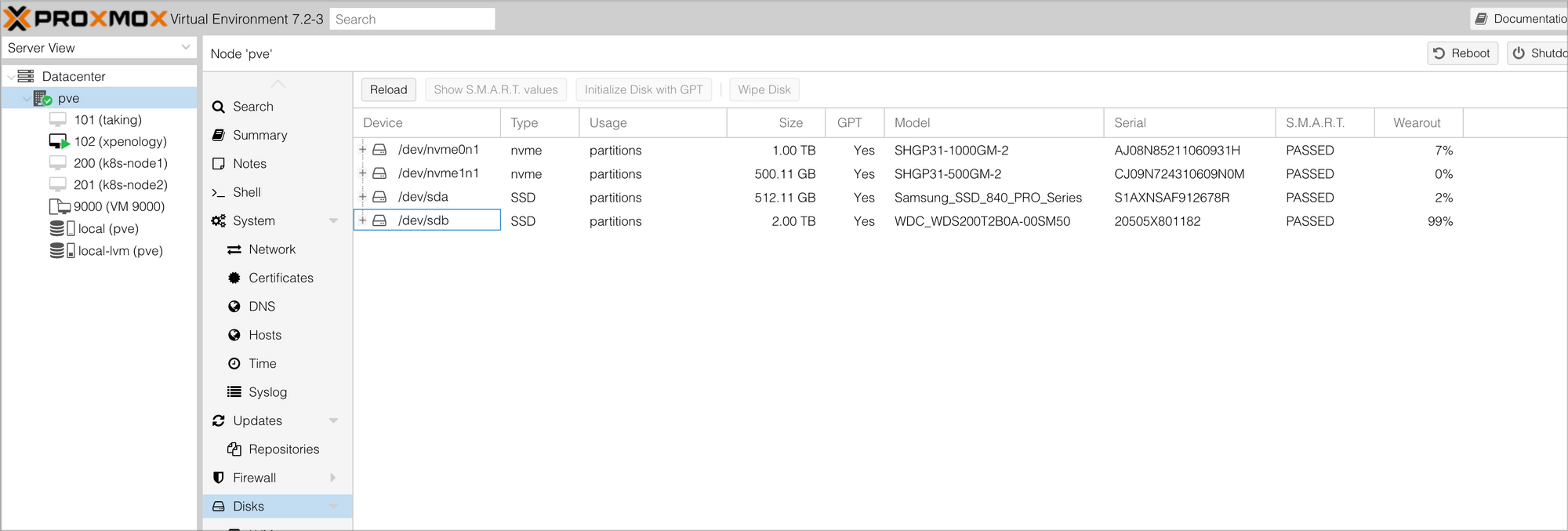Viewport: 1568px width, 531px height.
Task: Click the Notes page icon
Action: coord(219,163)
